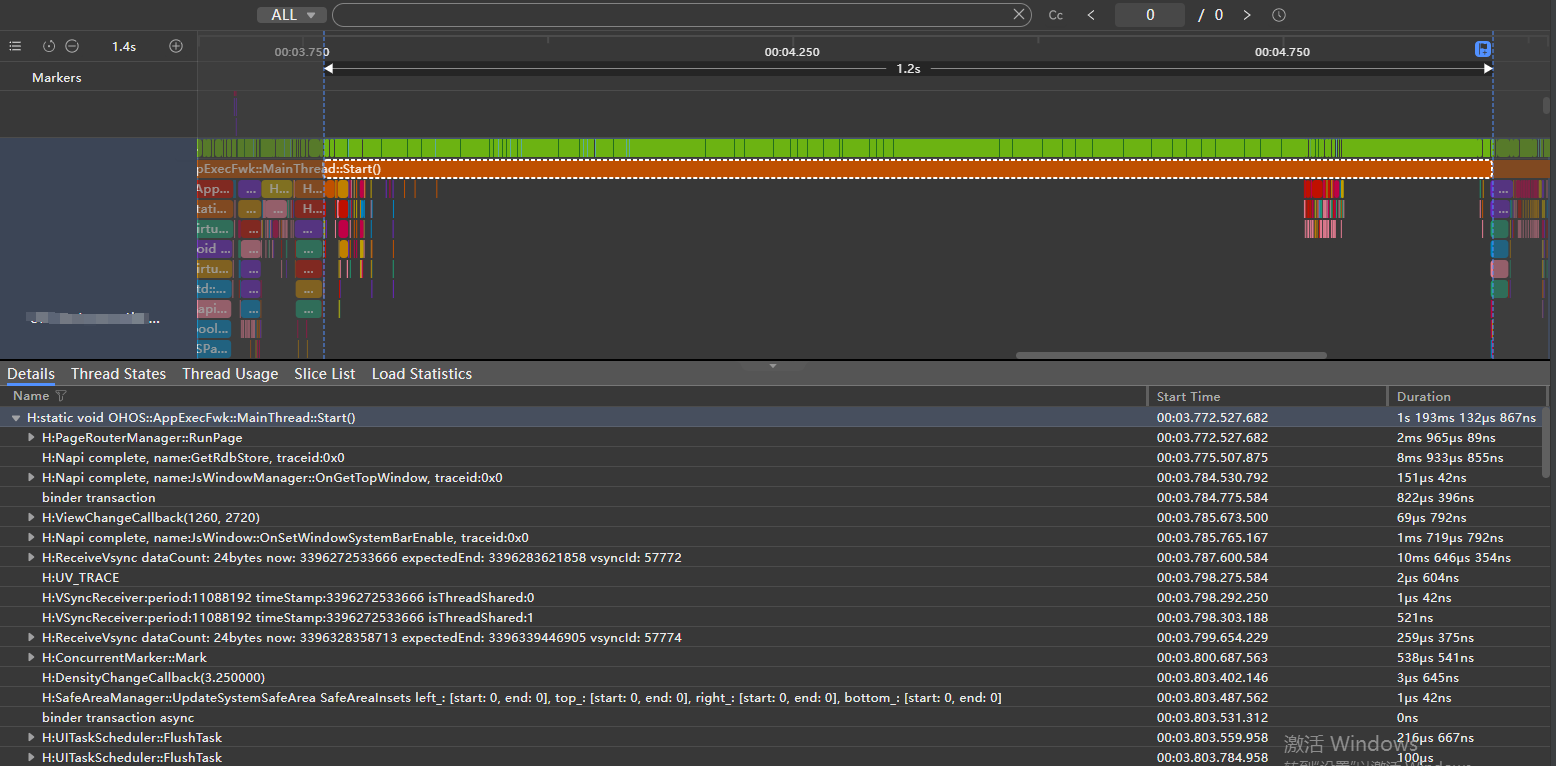The image size is (1556, 766).
Task: Click start time cell 00:03.775.507.875
Action: point(1212,458)
